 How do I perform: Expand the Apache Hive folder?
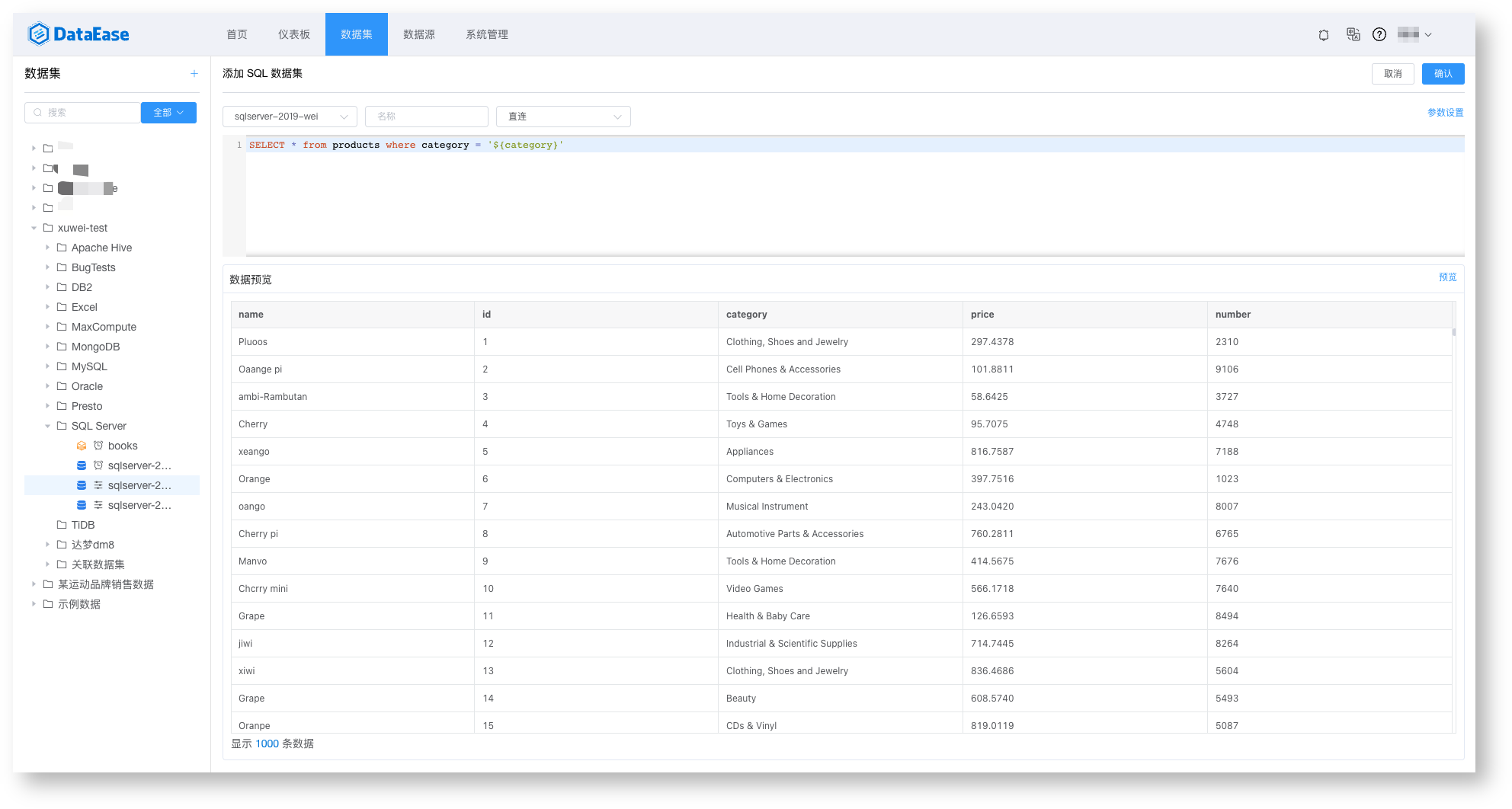pyautogui.click(x=47, y=248)
